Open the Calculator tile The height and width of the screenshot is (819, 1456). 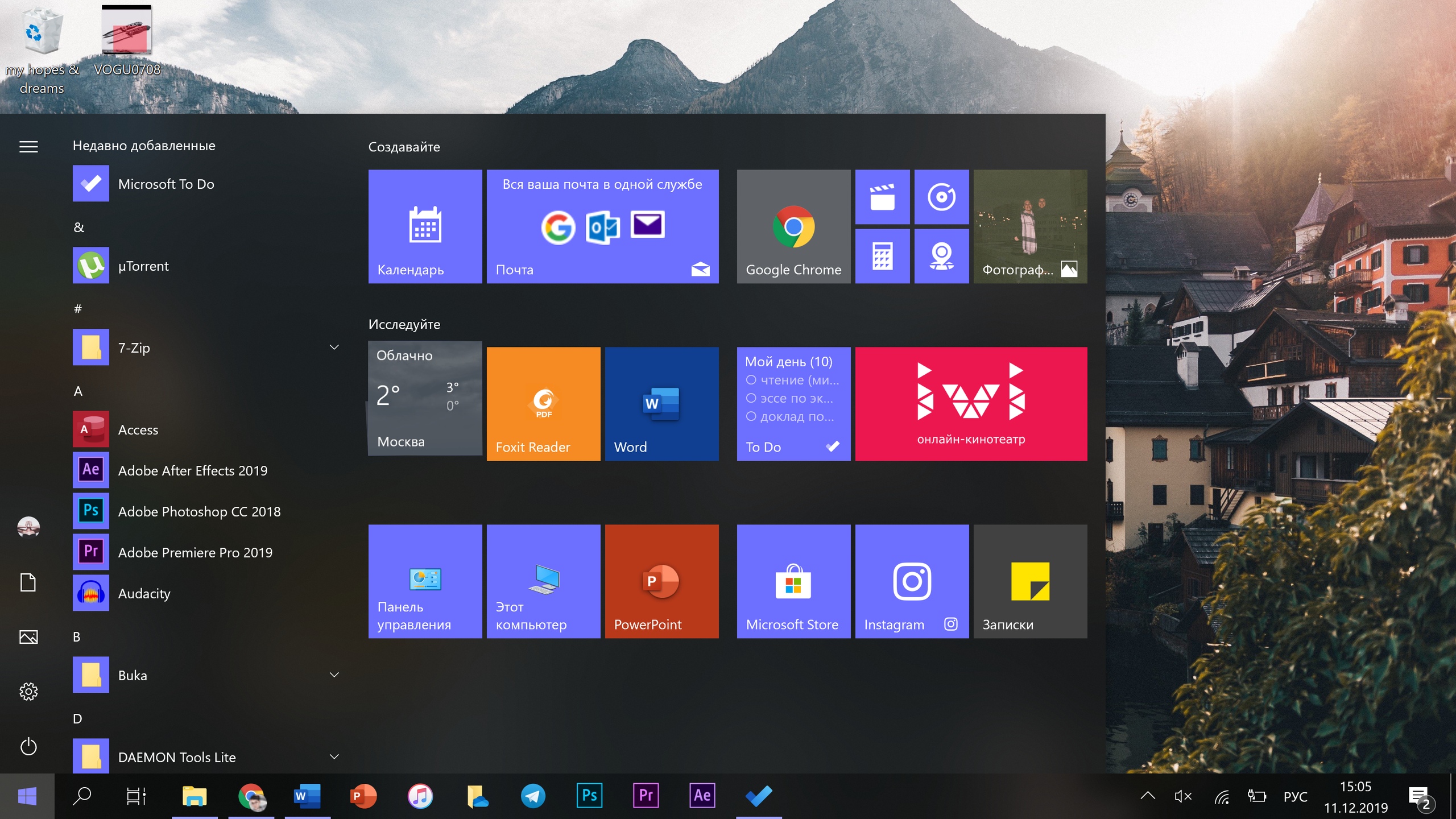point(882,256)
